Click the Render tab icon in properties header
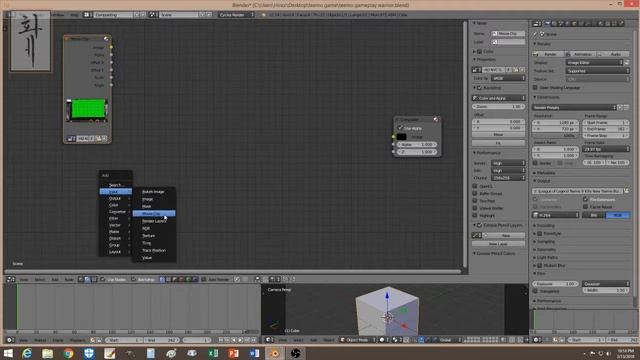Viewport: 640px width, 360px height. pyautogui.click(x=548, y=24)
